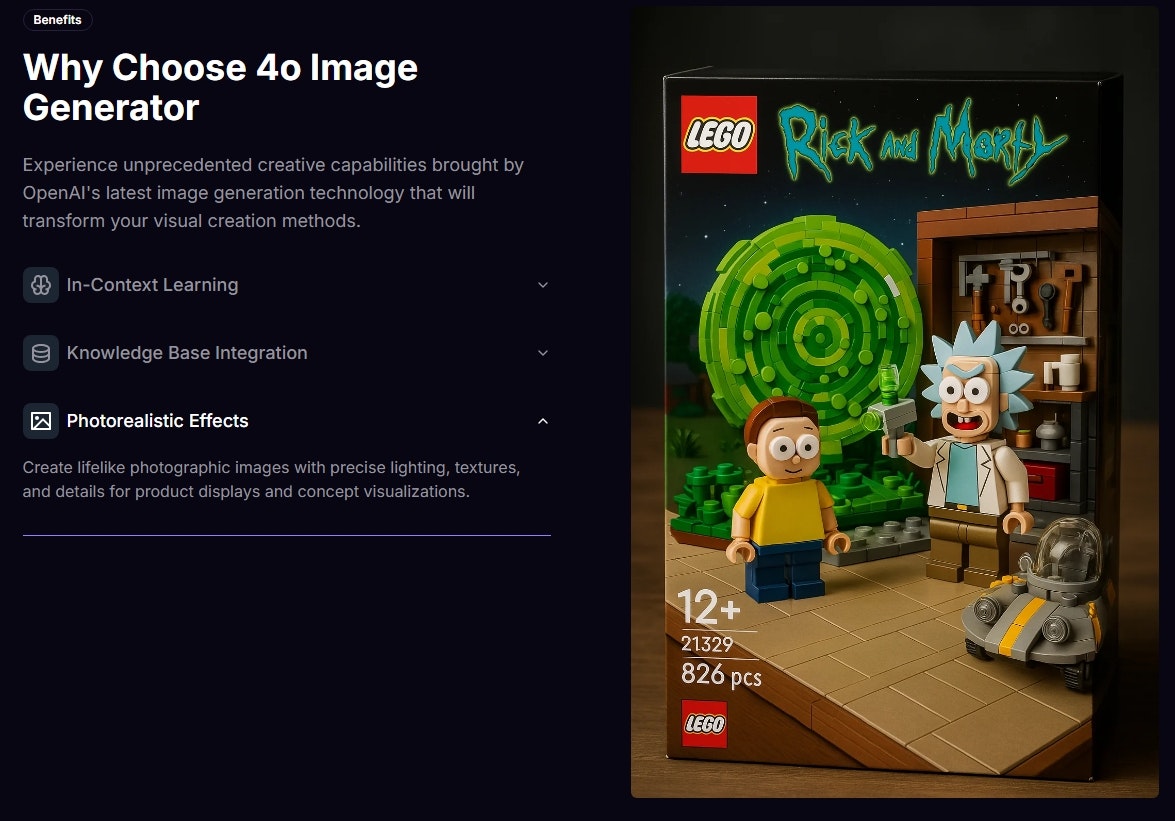1175x821 pixels.
Task: Click the red LEGO logo at the box top
Action: click(719, 135)
